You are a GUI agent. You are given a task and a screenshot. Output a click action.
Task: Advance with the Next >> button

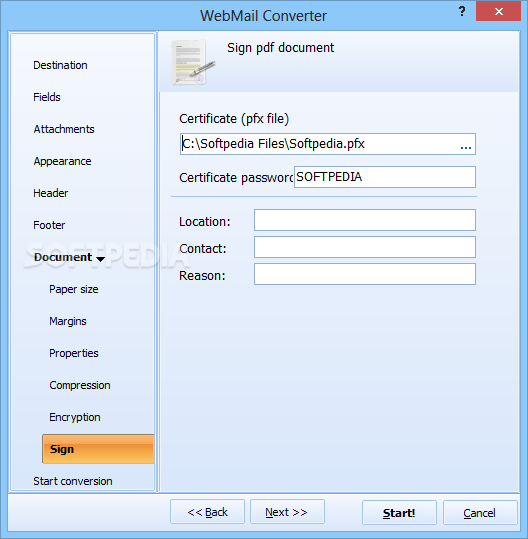coord(287,512)
